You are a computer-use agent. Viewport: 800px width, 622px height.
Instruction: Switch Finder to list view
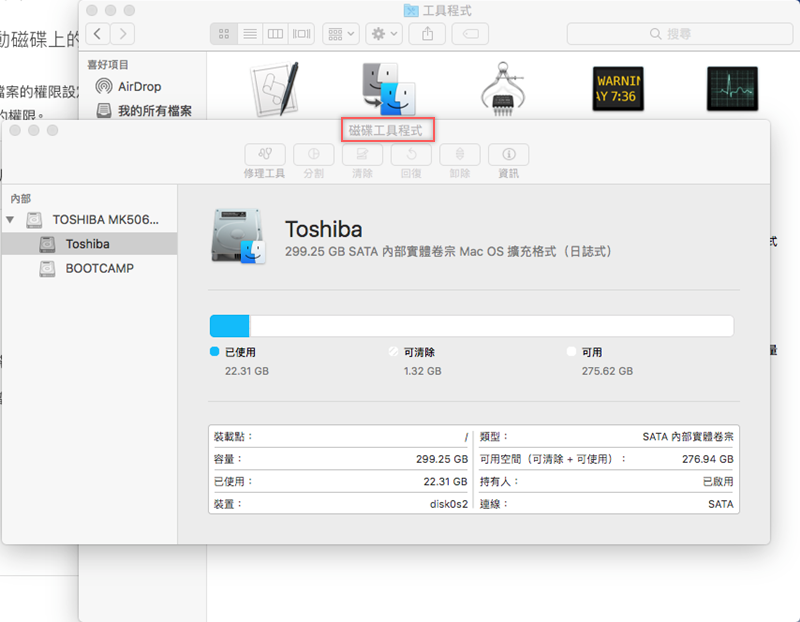(x=250, y=34)
